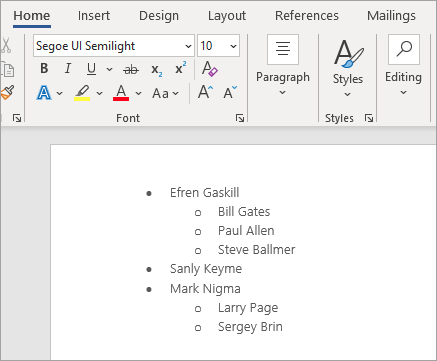The image size is (437, 361).
Task: Click Clear All Formatting icon
Action: click(x=210, y=69)
